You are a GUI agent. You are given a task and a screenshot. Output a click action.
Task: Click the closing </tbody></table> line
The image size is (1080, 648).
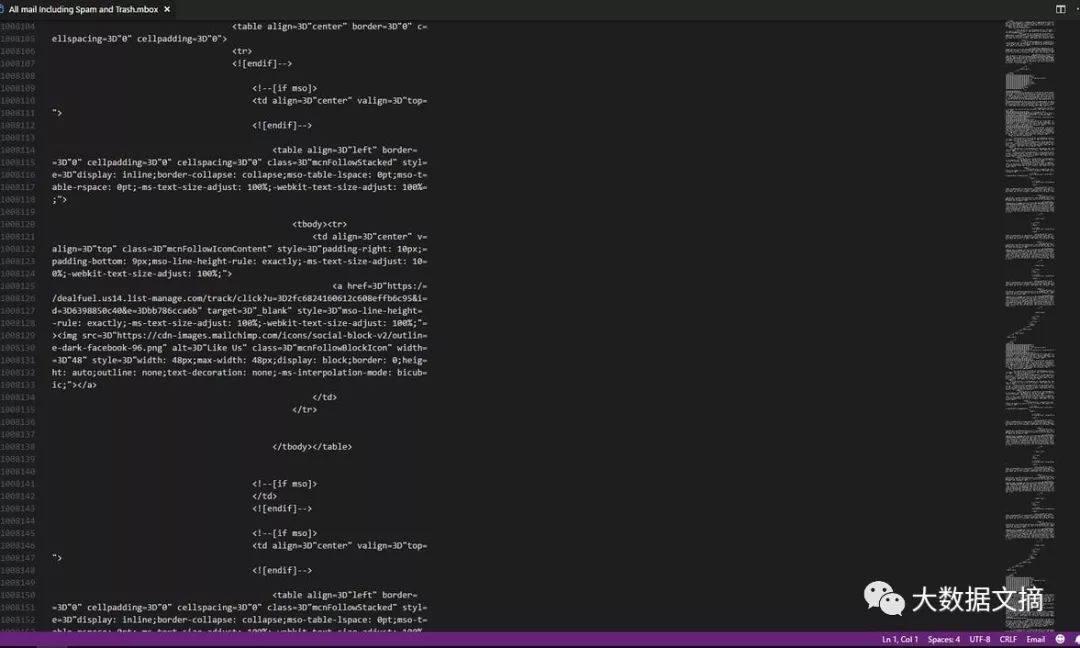coord(311,447)
